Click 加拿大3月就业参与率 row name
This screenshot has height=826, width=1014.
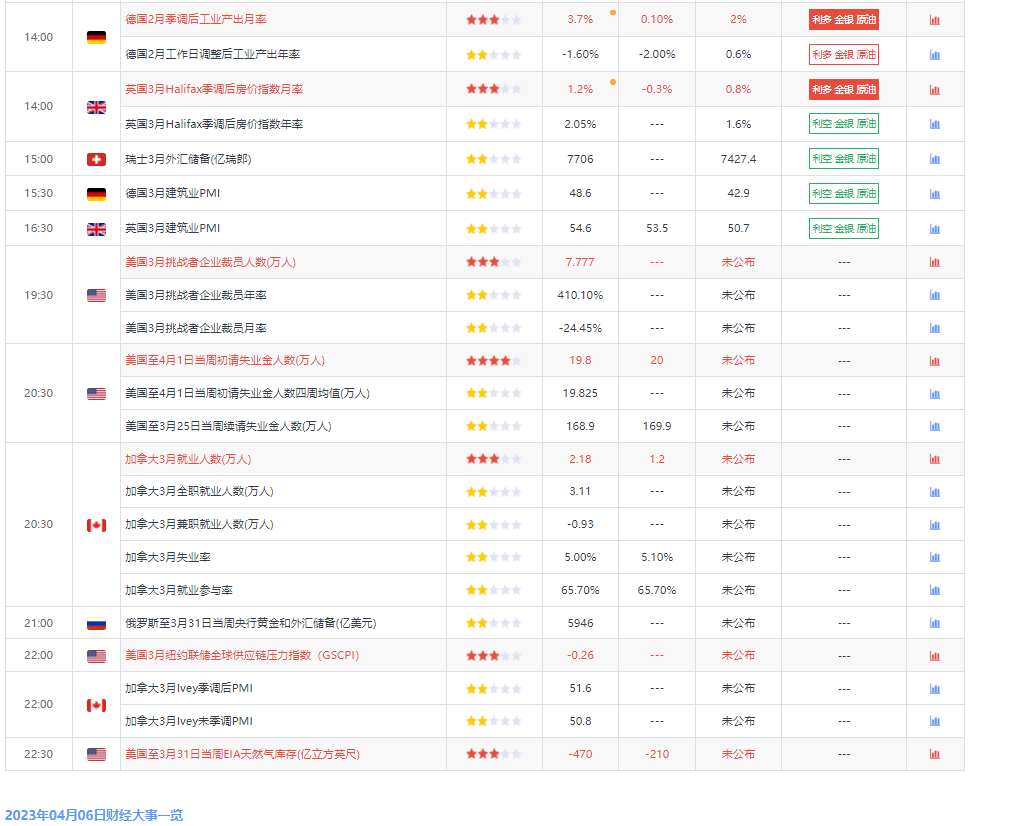179,590
